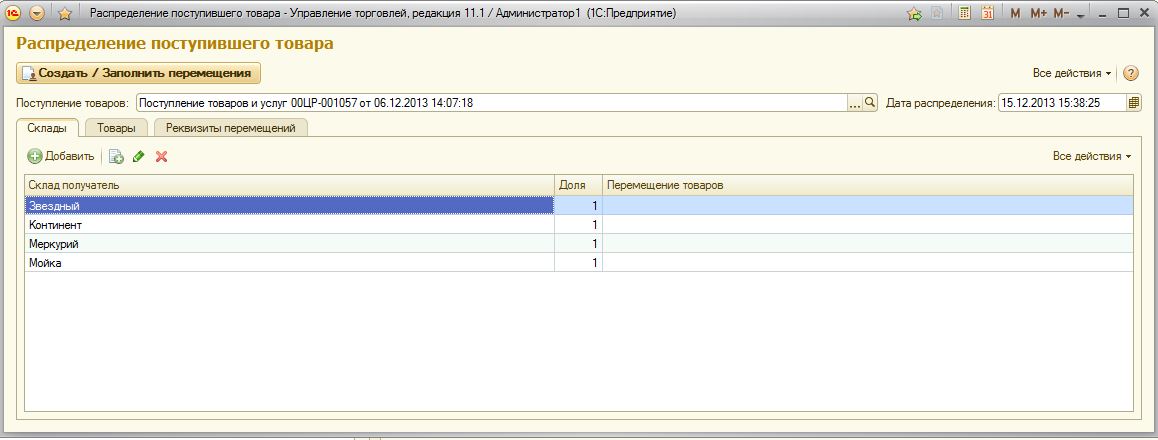This screenshot has height=440, width=1158.
Task: Click the Доля value in Меркурий row
Action: tap(578, 244)
